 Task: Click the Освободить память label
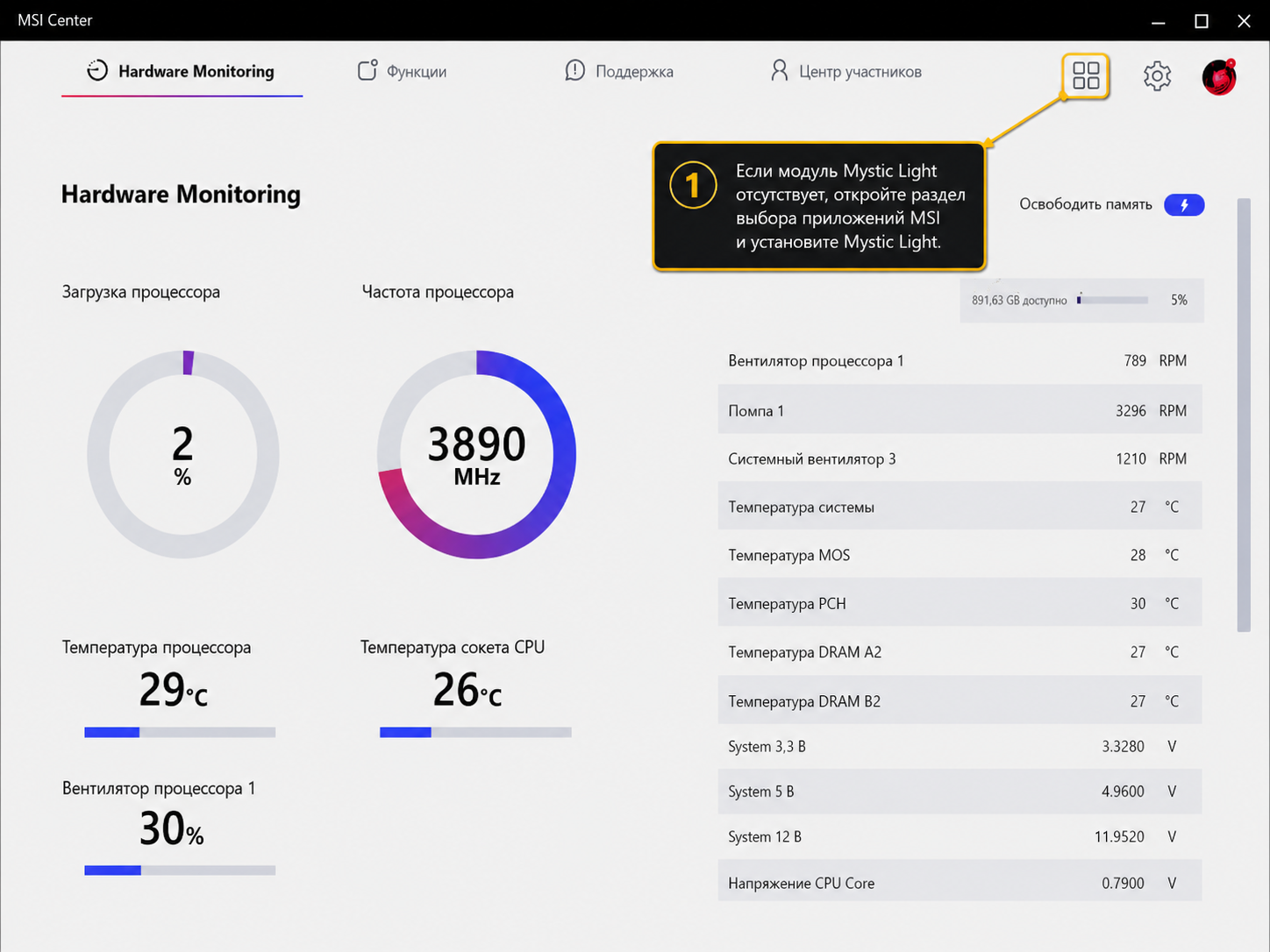pyautogui.click(x=1086, y=204)
